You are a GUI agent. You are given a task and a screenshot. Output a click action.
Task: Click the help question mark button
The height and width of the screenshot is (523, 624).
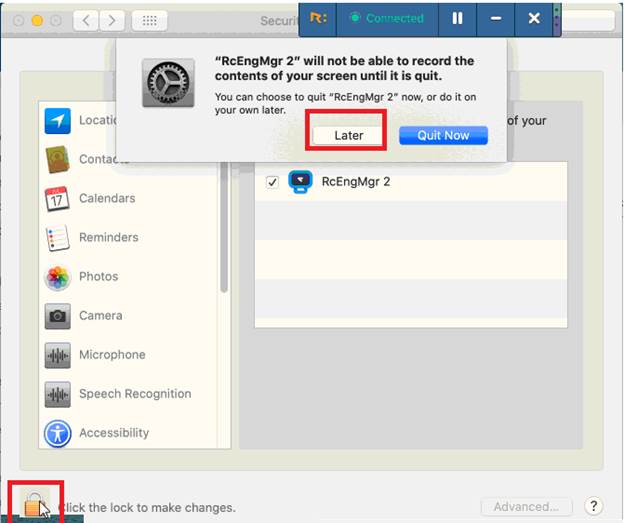coord(593,507)
